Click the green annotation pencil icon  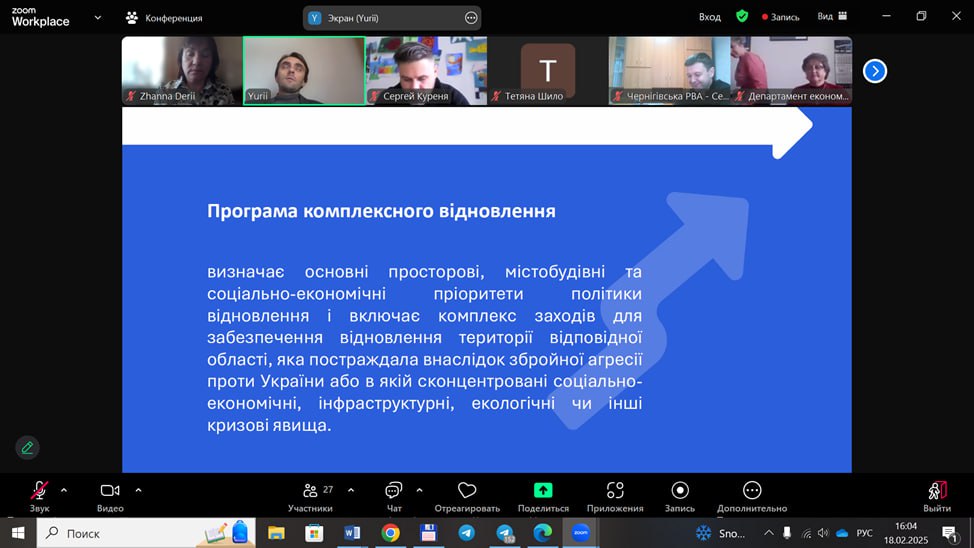[27, 447]
